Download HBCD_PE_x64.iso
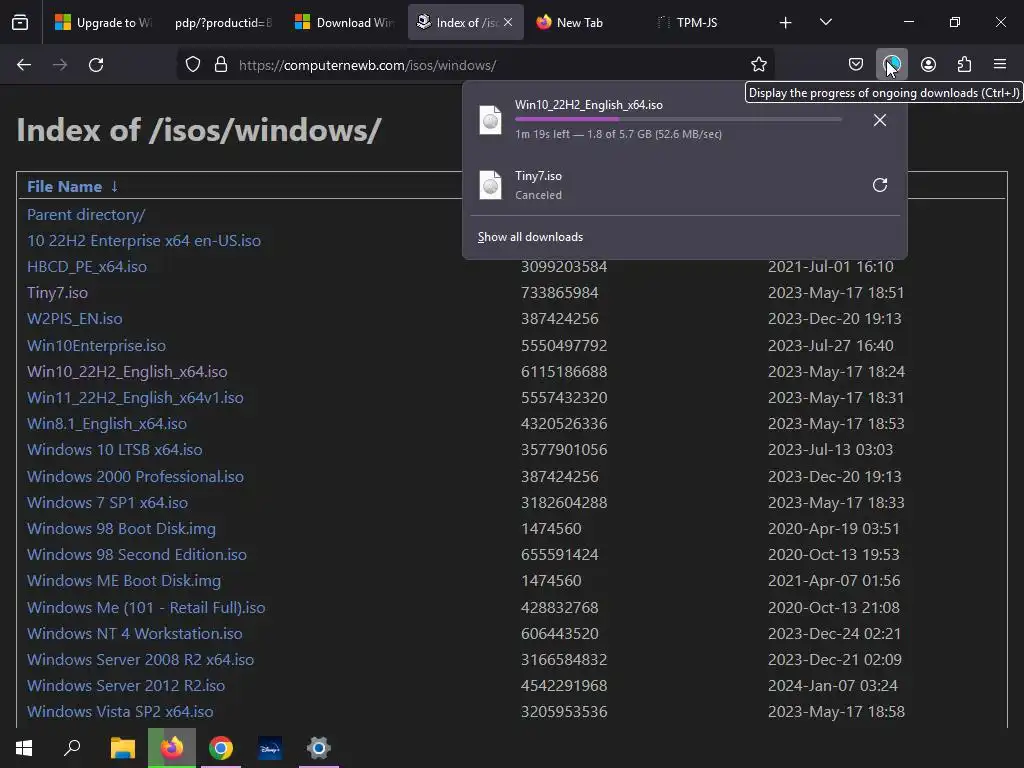Image resolution: width=1024 pixels, height=768 pixels. pos(87,267)
